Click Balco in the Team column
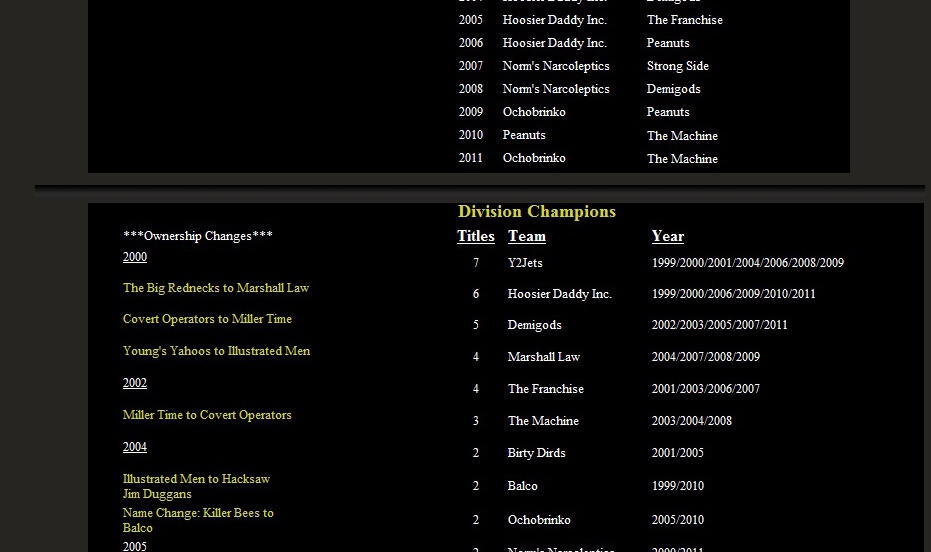The height and width of the screenshot is (552, 931). pos(523,486)
